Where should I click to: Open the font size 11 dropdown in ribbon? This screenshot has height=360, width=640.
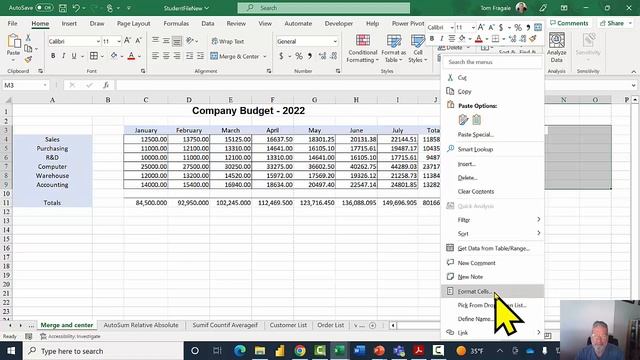pyautogui.click(x=119, y=41)
